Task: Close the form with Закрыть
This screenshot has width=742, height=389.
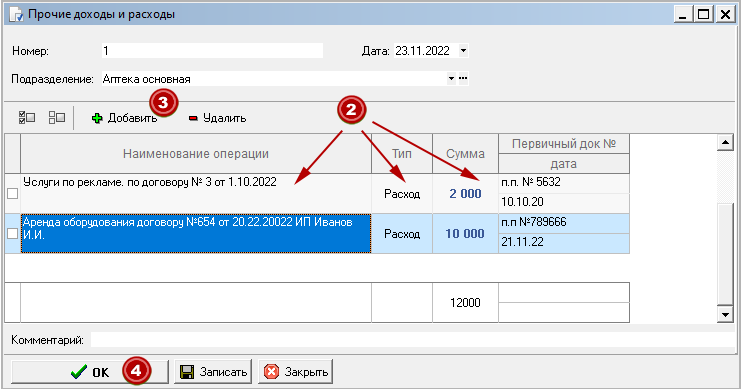Action: click(x=296, y=372)
